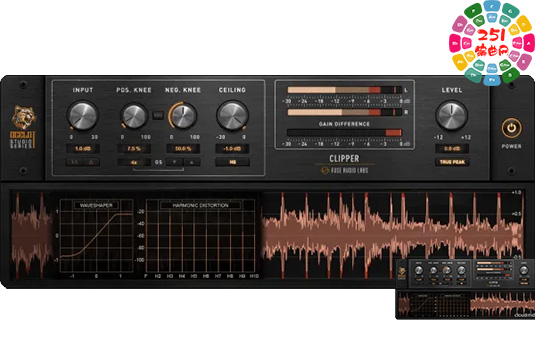The height and width of the screenshot is (363, 535).
Task: Click the Input gain knob
Action: [83, 115]
